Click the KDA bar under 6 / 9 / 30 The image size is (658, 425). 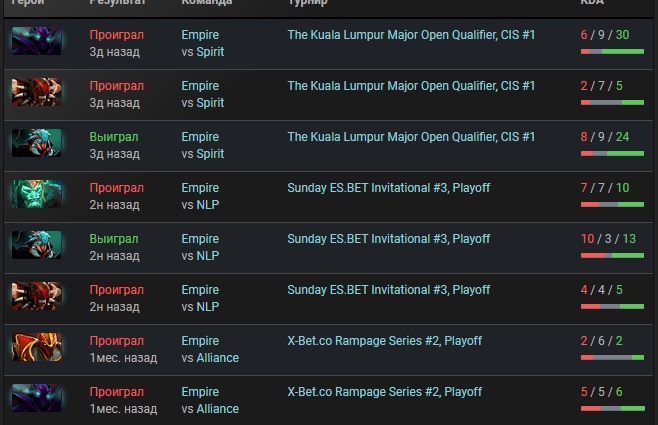pos(612,52)
